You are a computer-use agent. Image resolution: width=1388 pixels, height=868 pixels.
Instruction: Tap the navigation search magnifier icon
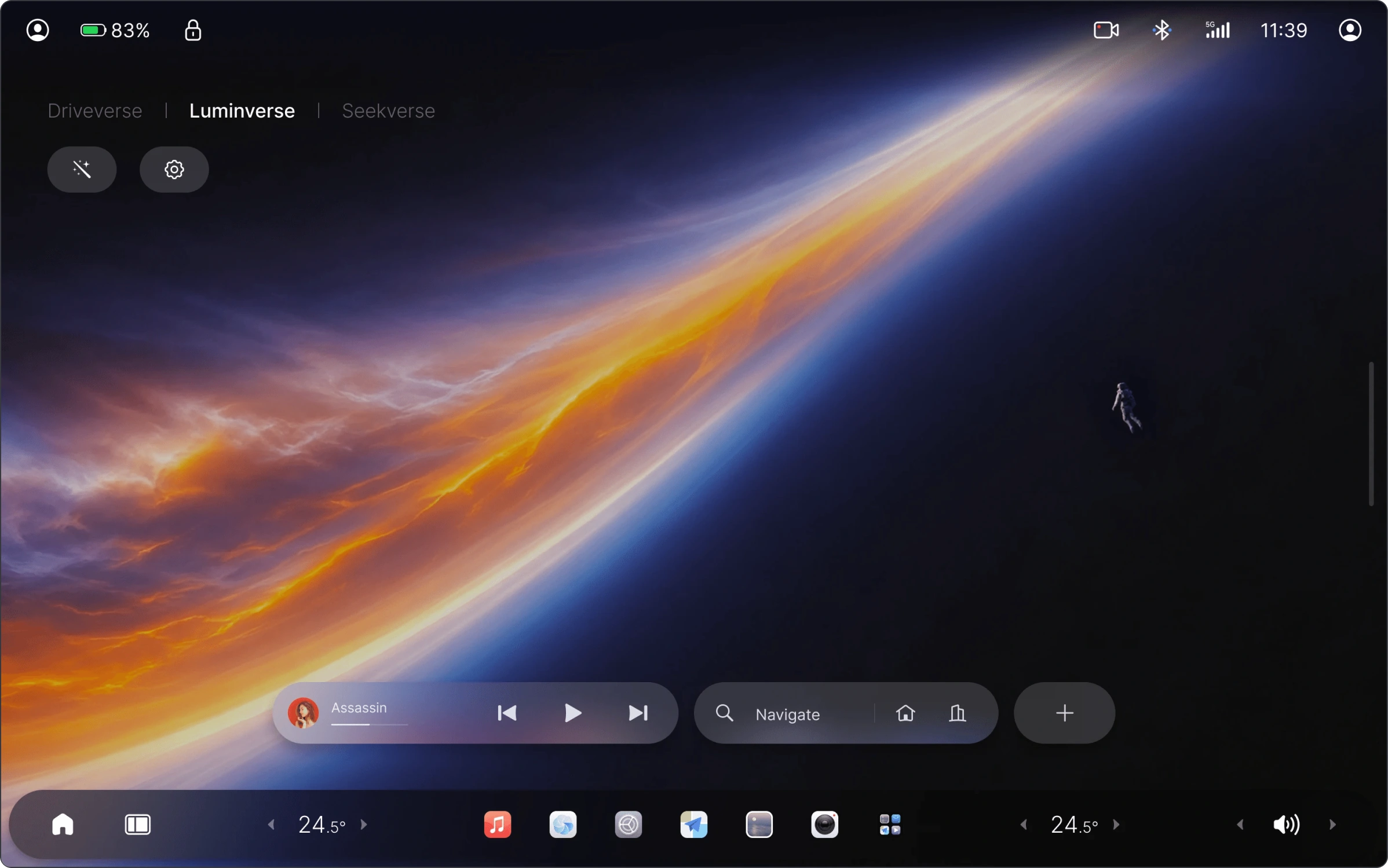pyautogui.click(x=724, y=713)
